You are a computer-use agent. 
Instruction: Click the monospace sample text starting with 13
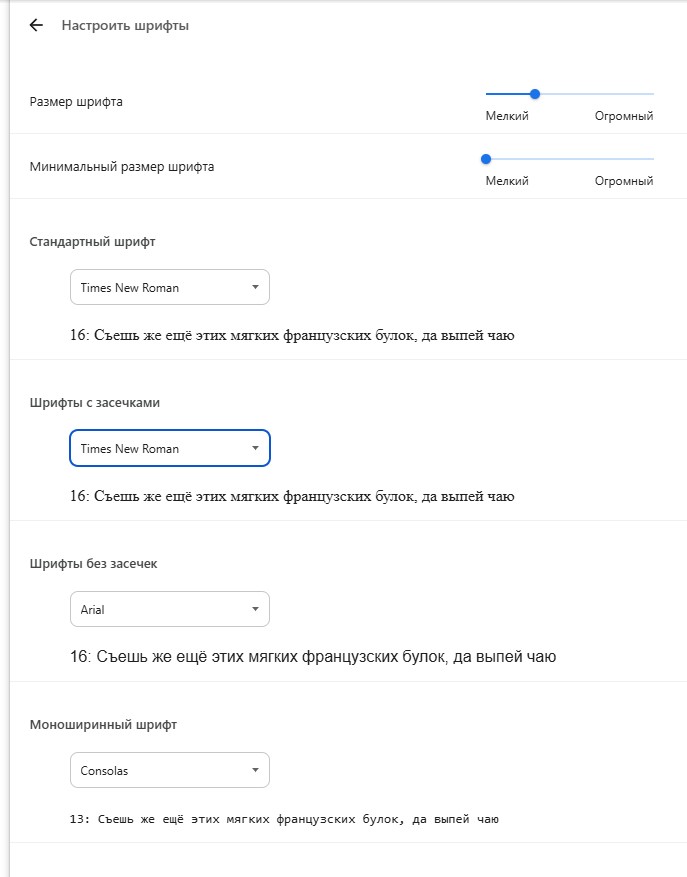[x=284, y=819]
